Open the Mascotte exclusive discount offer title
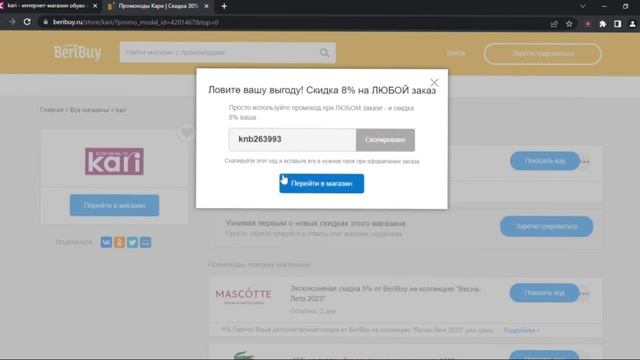This screenshot has height=360, width=640. [385, 293]
